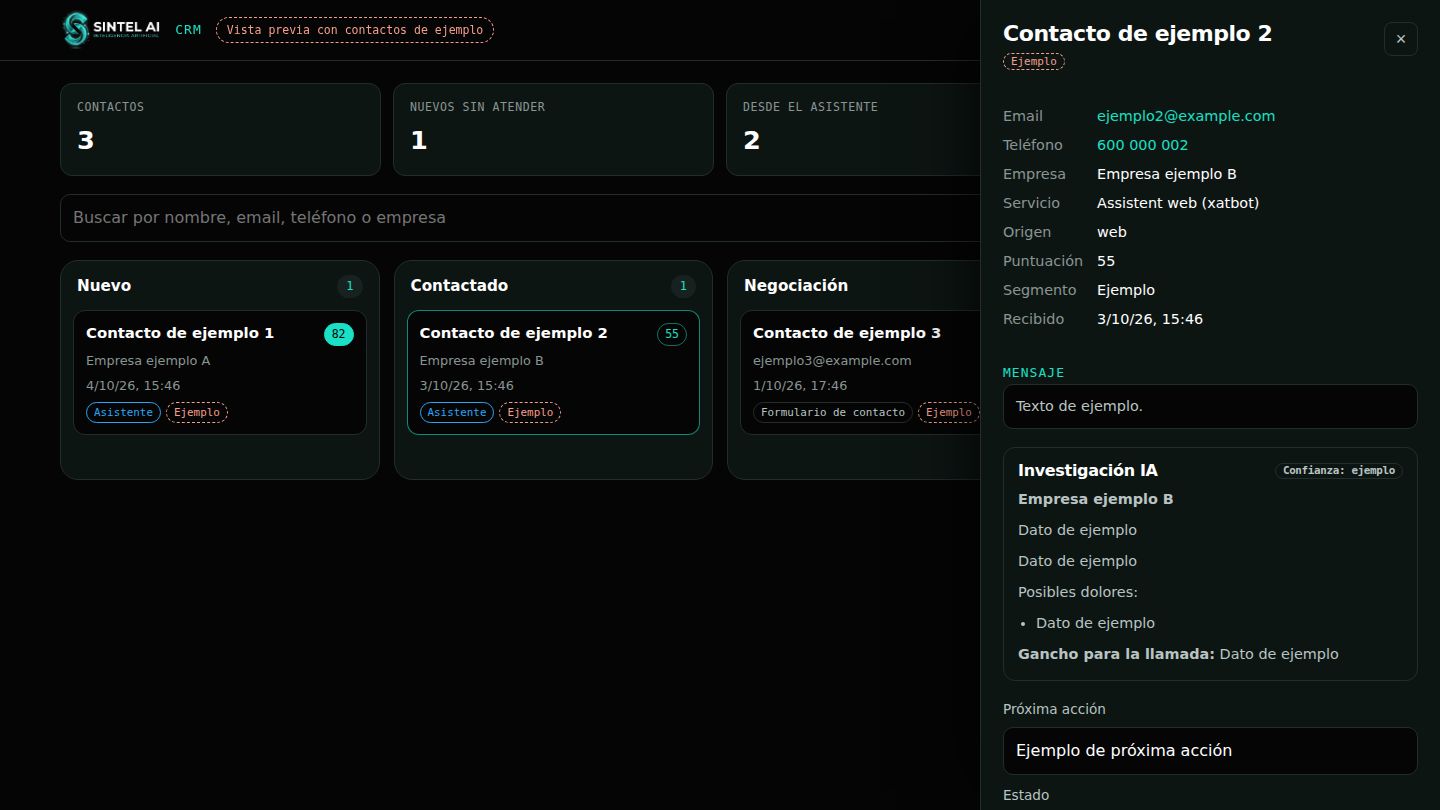Close the Contacto de ejemplo 2 panel

1400,39
